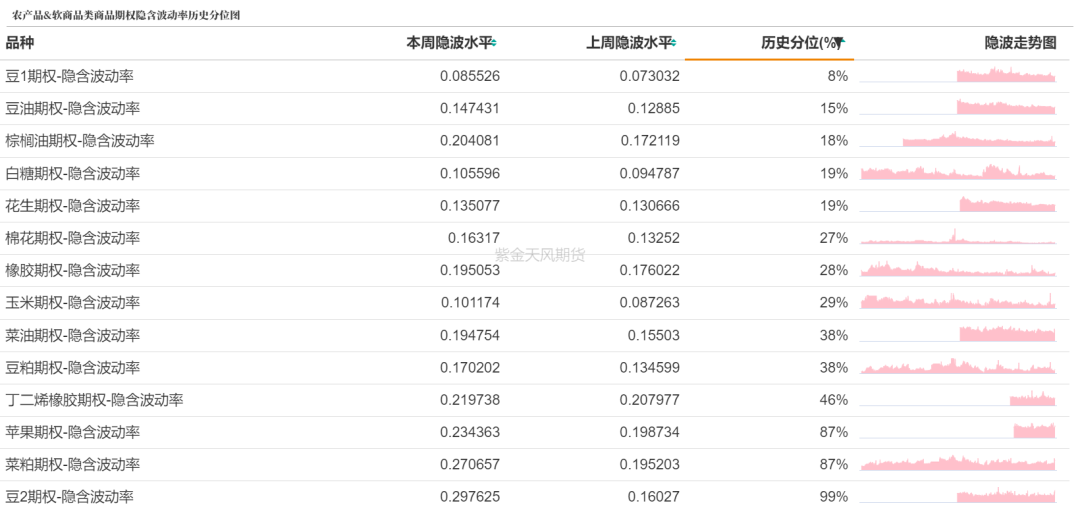
Task: Select the 品种 column header
Action: [20, 43]
